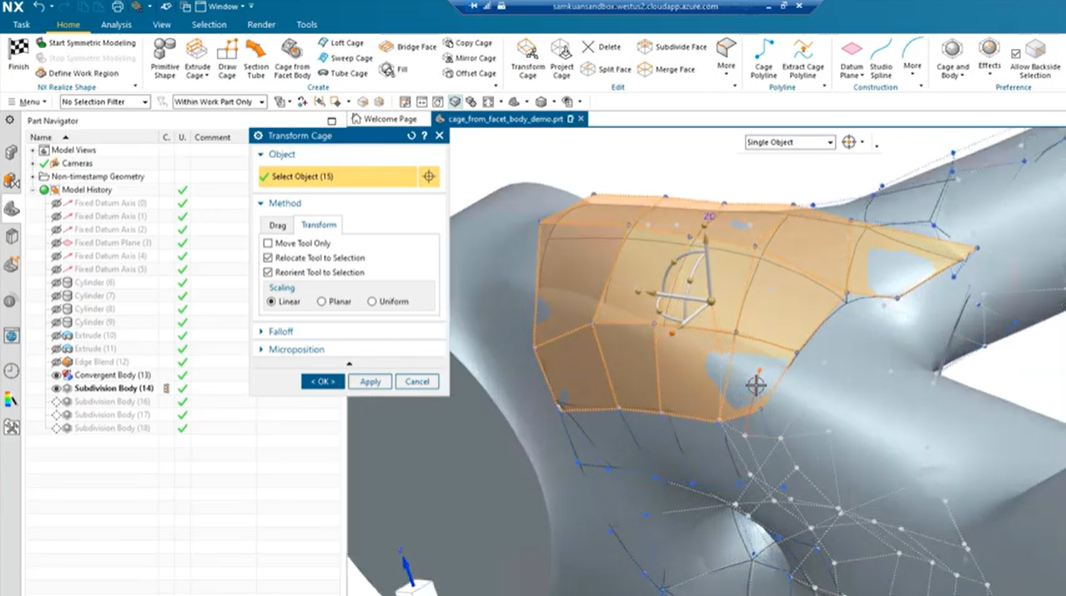Click the Loft Cage command
This screenshot has width=1066, height=596.
click(x=341, y=43)
